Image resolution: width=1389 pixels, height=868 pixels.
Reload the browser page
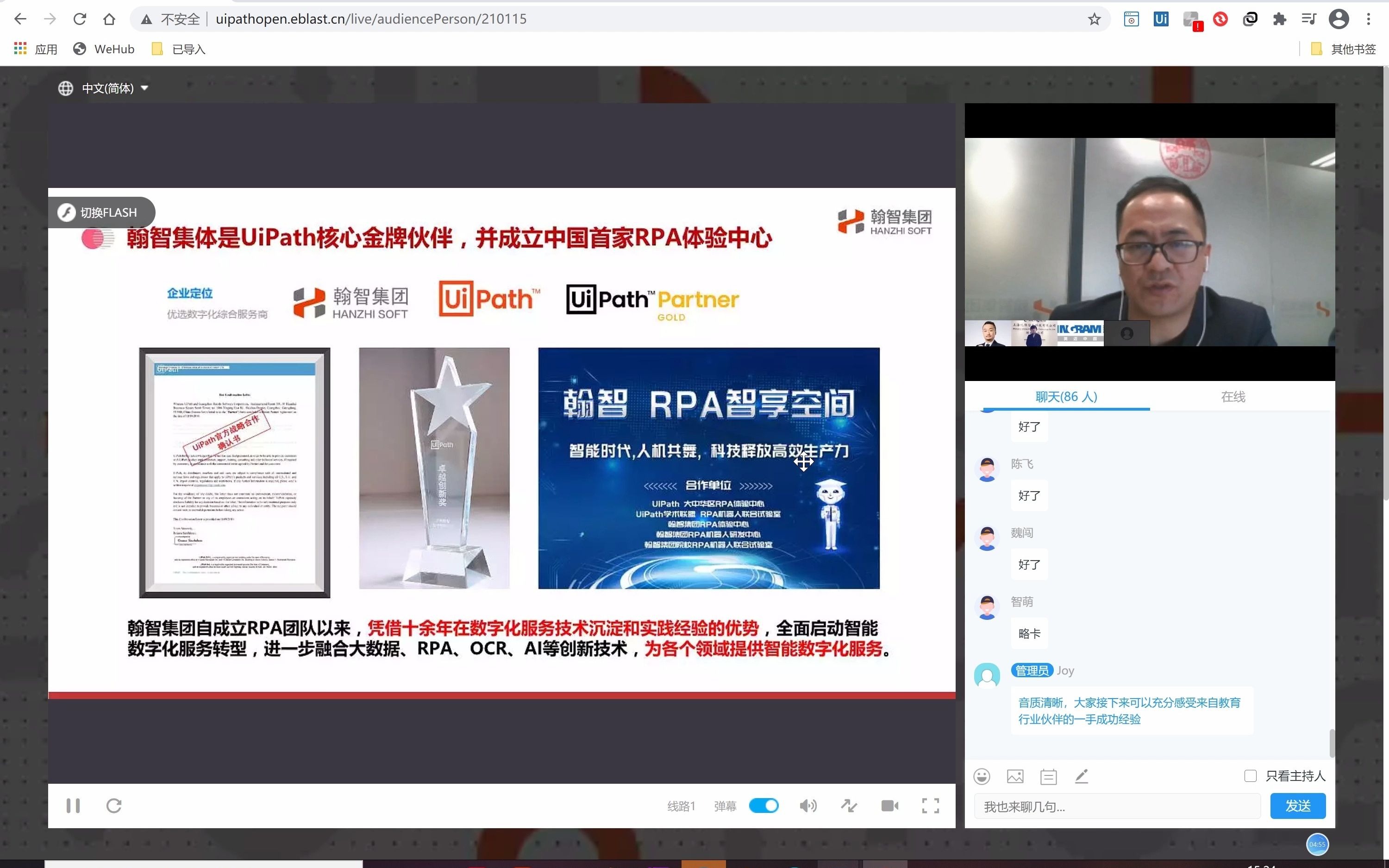pyautogui.click(x=80, y=19)
